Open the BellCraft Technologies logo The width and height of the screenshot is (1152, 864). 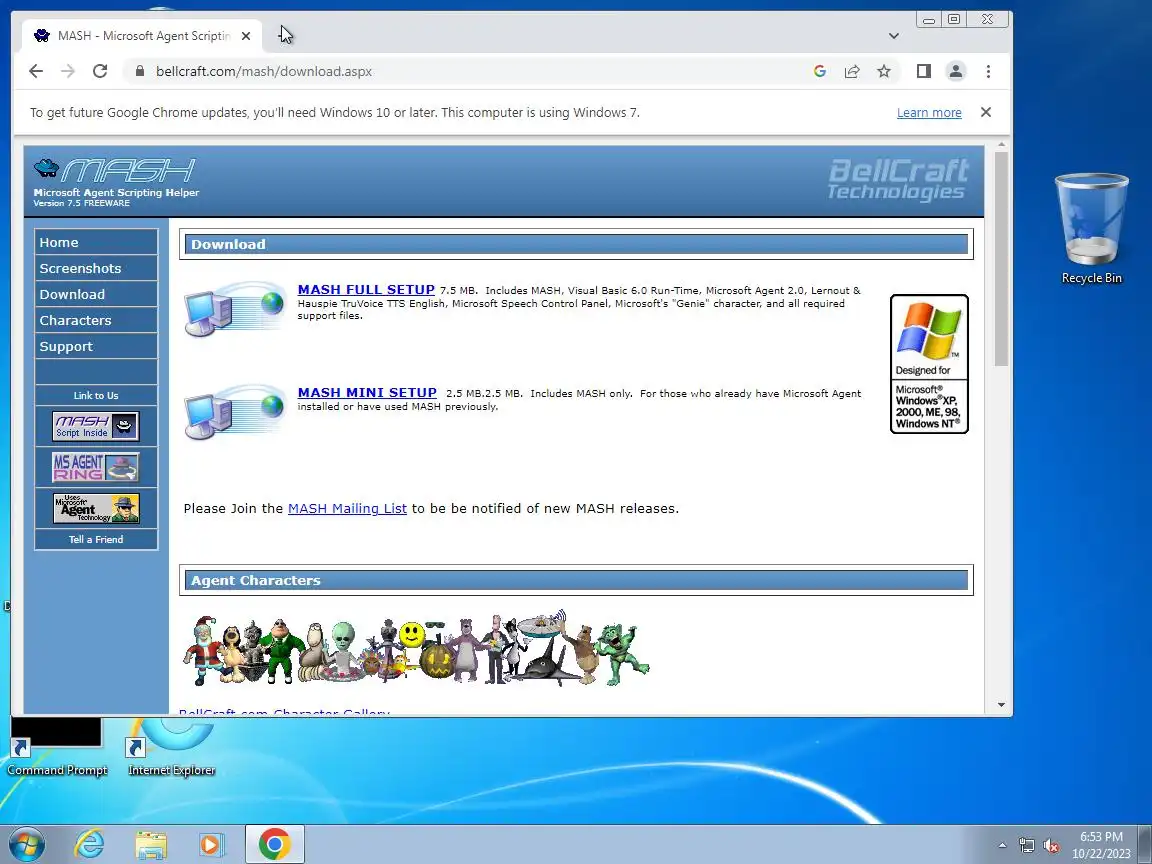pos(897,179)
